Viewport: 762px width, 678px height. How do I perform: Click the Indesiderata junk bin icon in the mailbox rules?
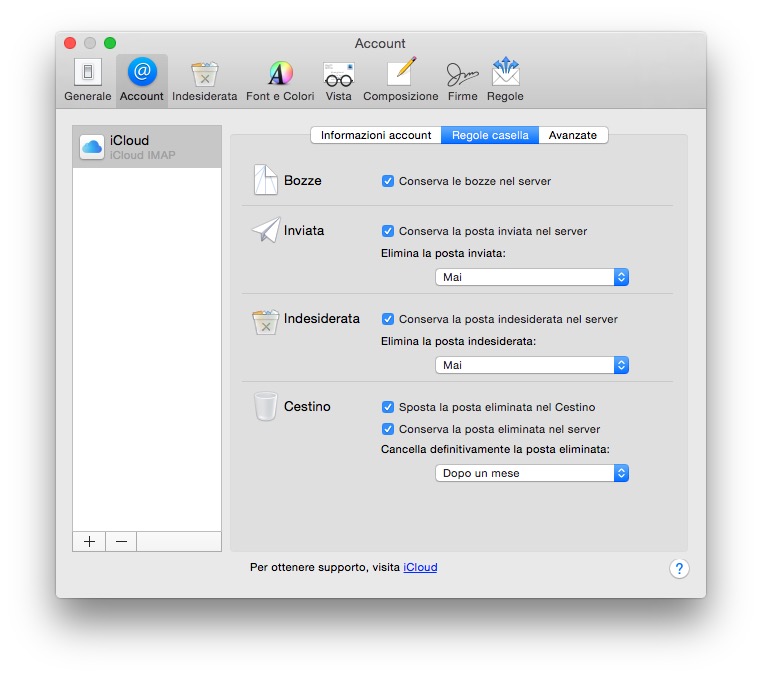(x=265, y=322)
